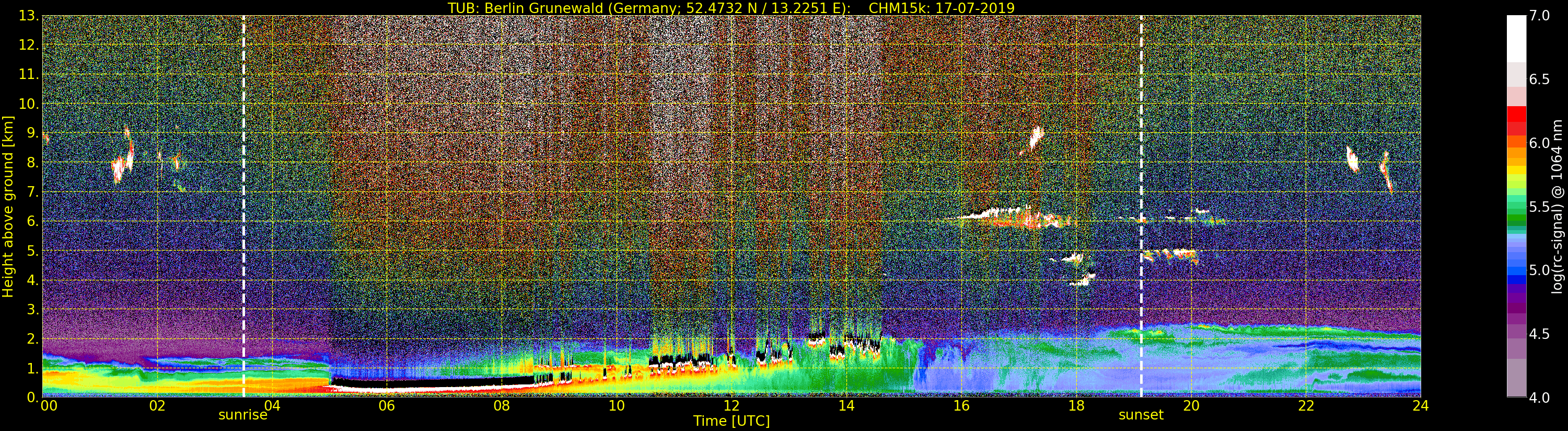The width and height of the screenshot is (1568, 431).
Task: Click the "7.0" colorbar tick value
Action: 1539,16
